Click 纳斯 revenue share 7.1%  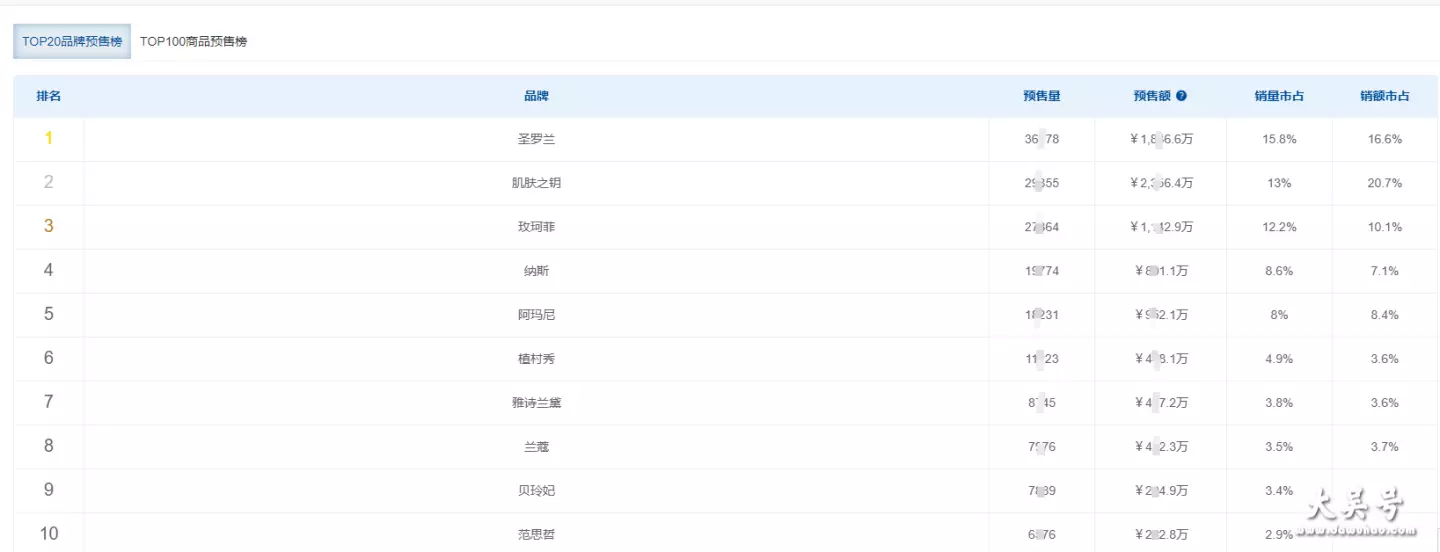click(1385, 271)
